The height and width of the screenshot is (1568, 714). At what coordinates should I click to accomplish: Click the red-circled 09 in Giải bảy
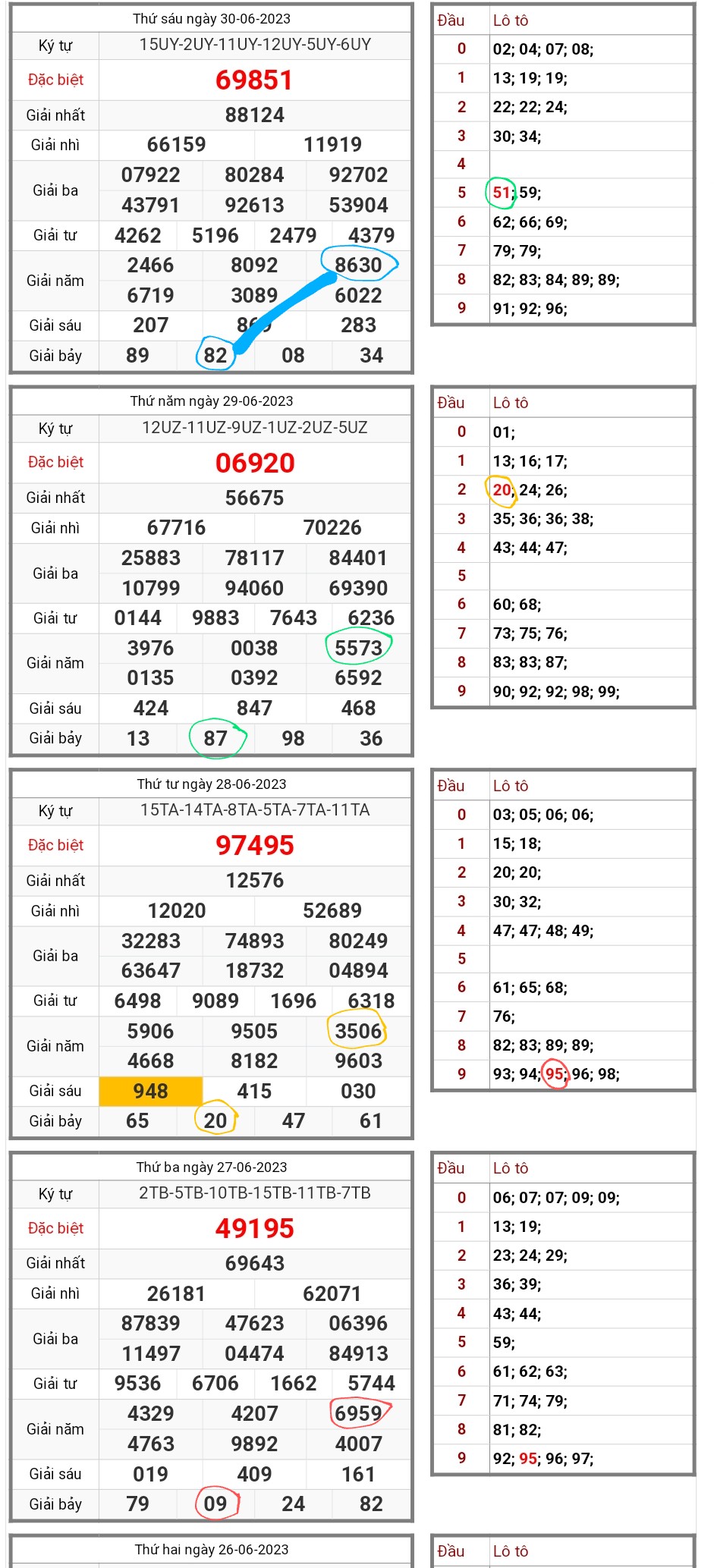point(215,1504)
